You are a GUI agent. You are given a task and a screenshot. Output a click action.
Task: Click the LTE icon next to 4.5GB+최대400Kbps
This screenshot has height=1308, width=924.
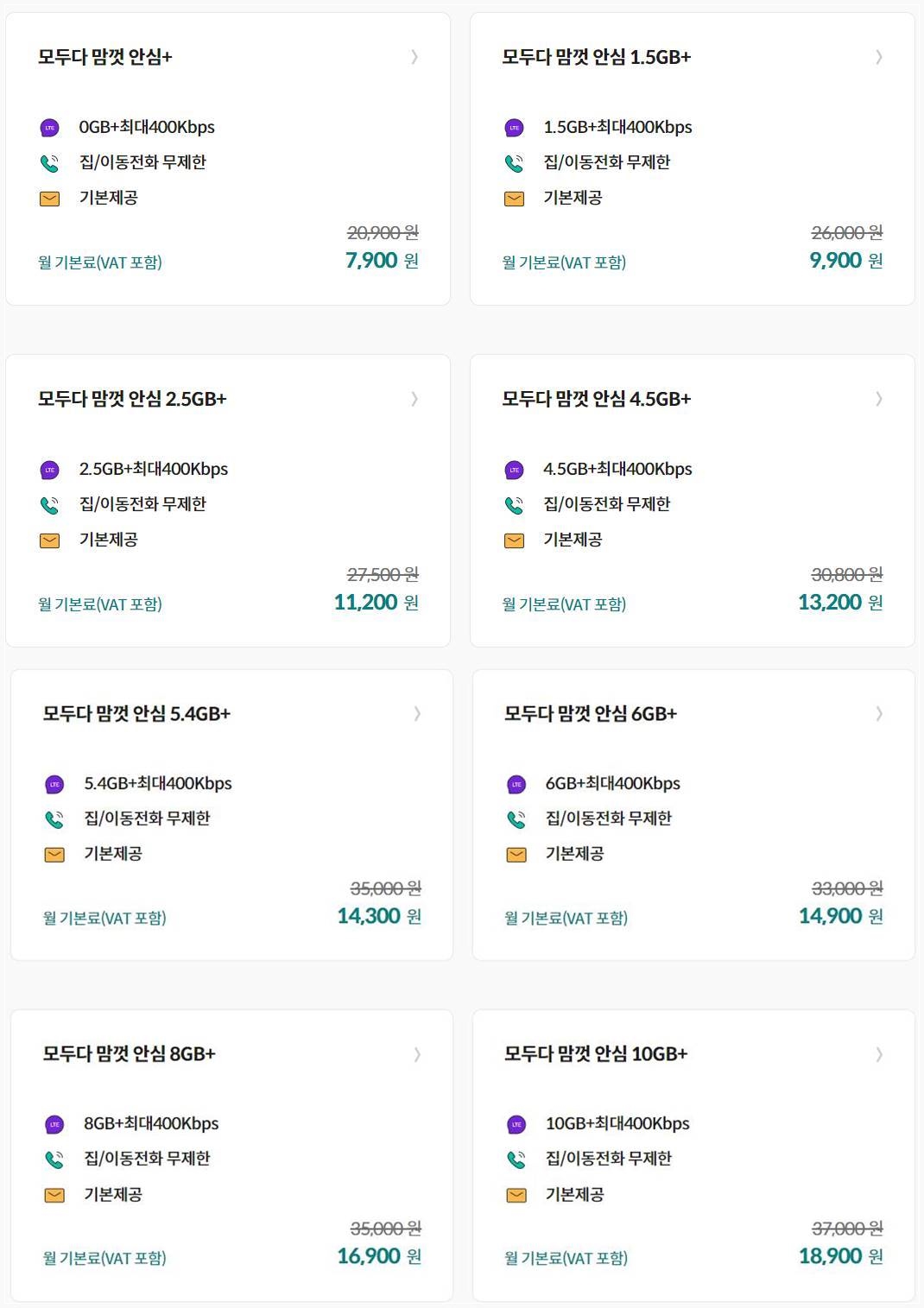click(515, 470)
